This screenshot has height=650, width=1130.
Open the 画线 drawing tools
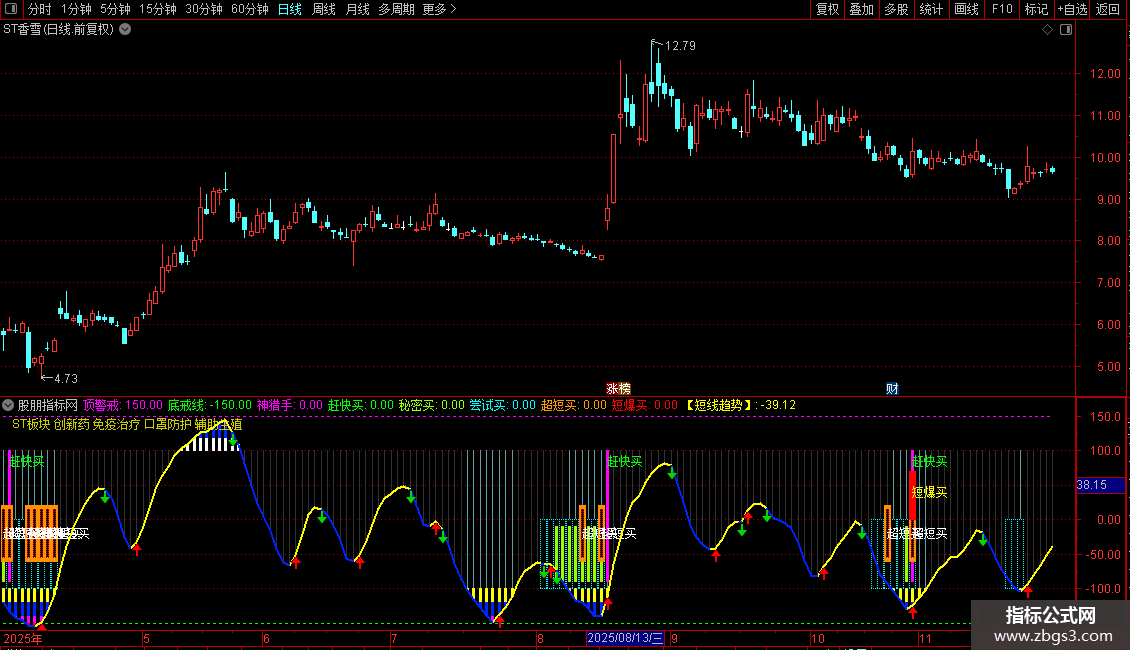point(966,9)
